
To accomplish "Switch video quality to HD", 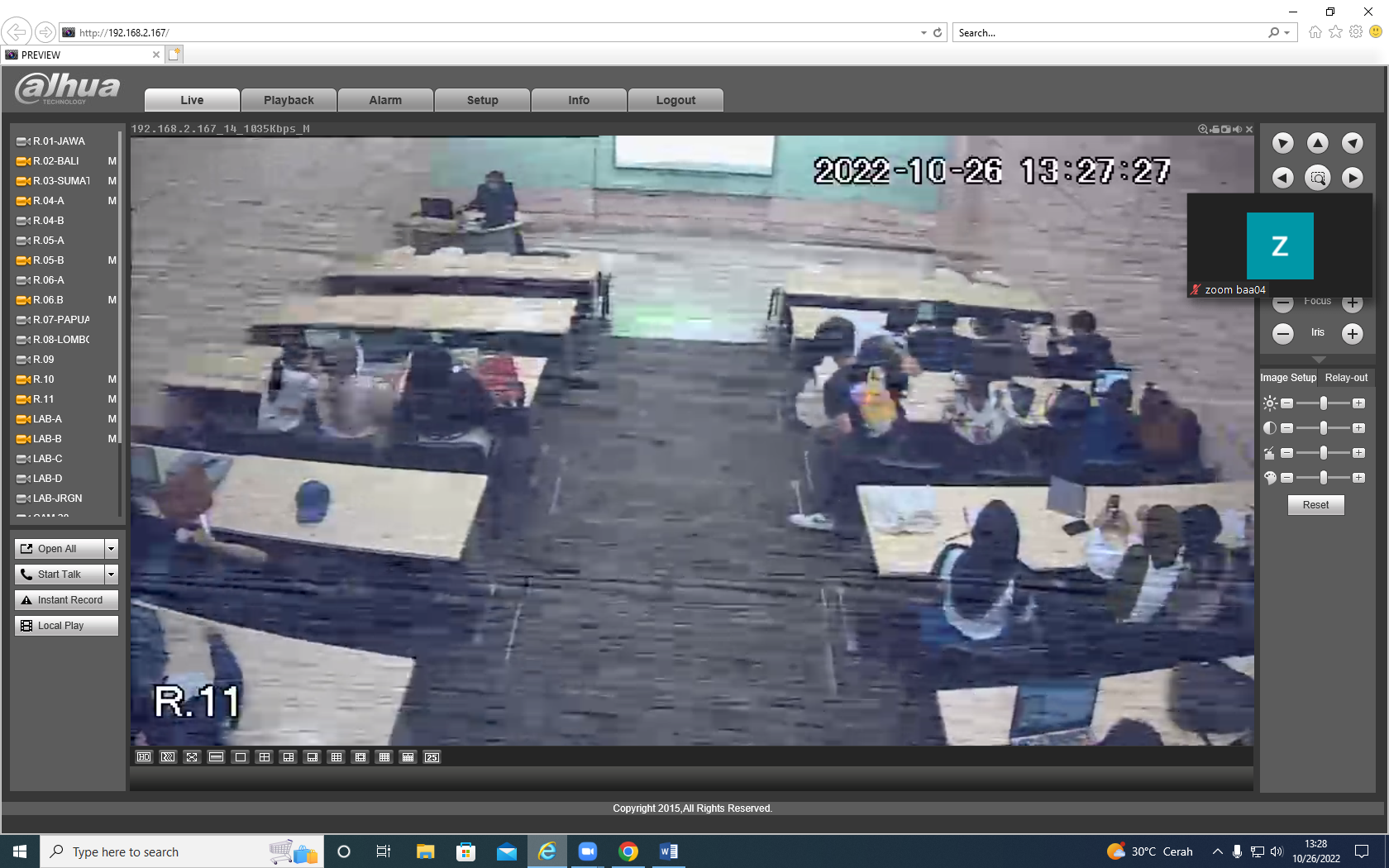I will 144,757.
